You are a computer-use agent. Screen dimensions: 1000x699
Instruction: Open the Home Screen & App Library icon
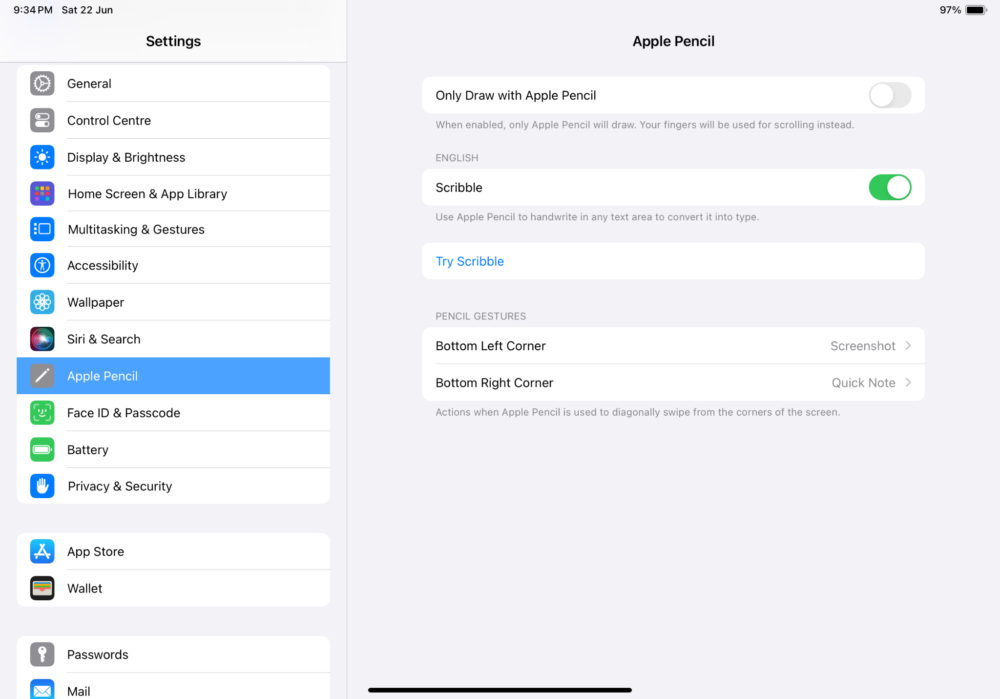pyautogui.click(x=42, y=192)
